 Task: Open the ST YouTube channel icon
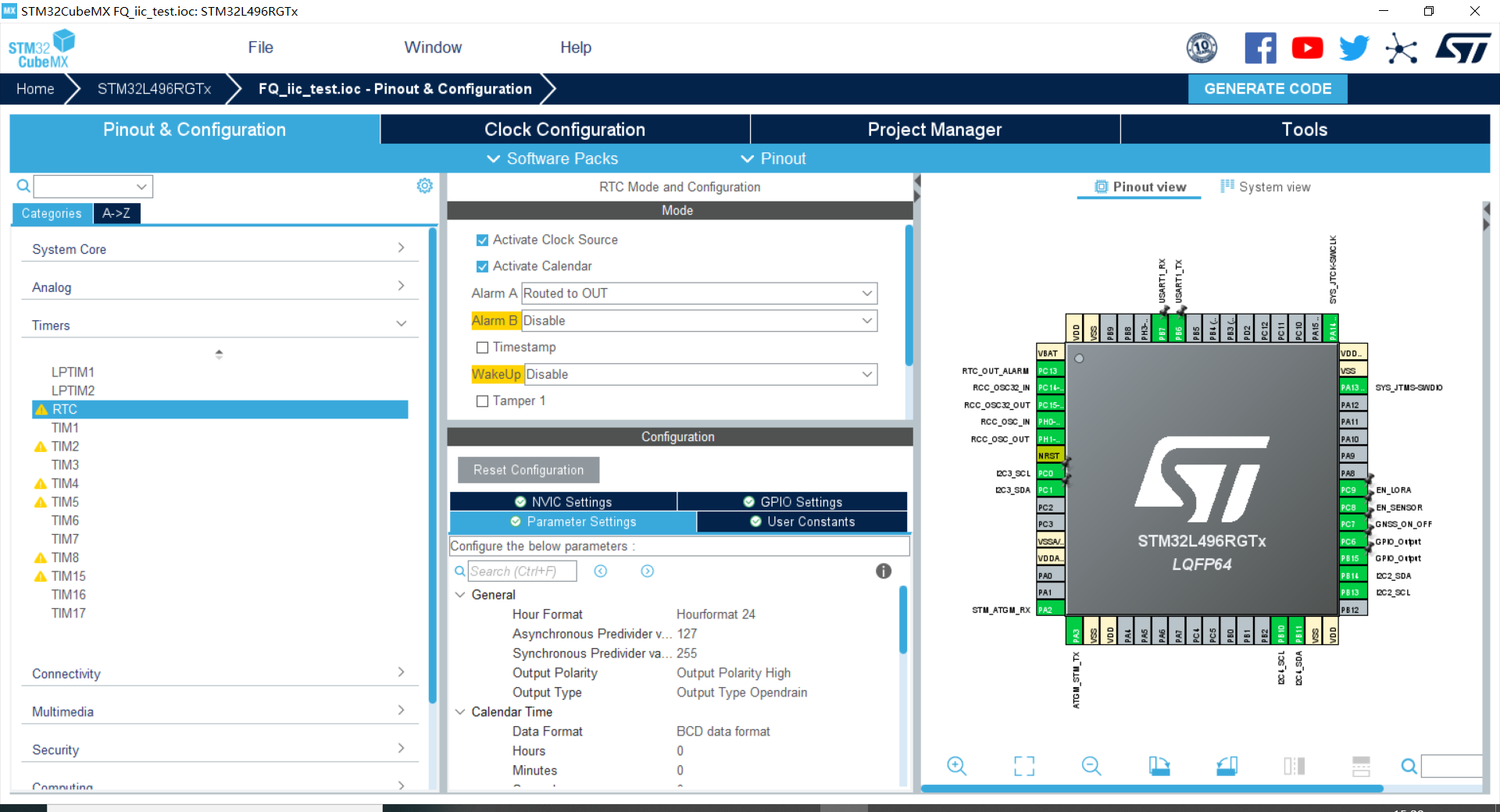(1307, 48)
